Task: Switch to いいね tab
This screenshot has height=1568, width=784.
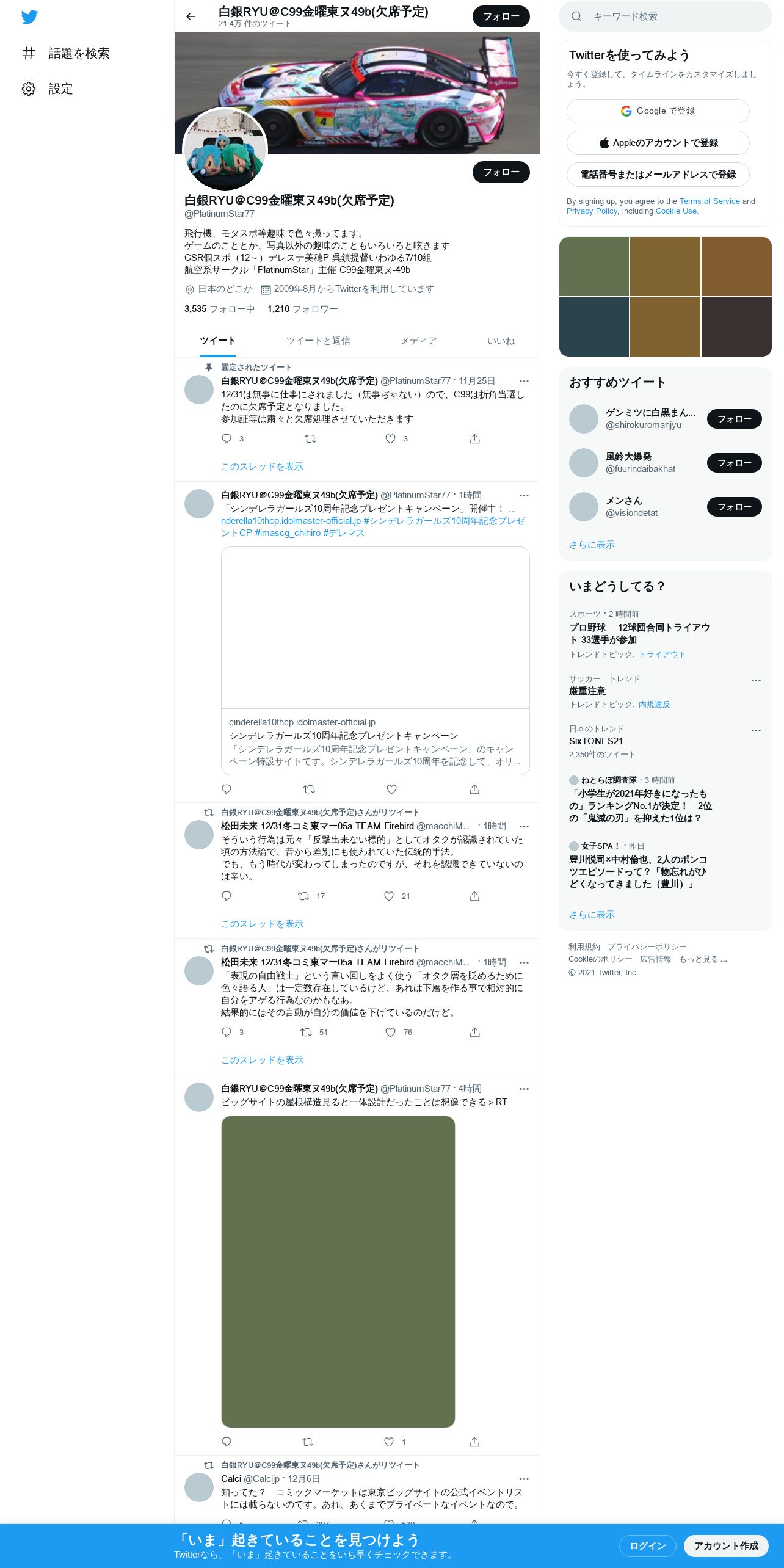Action: click(x=501, y=341)
